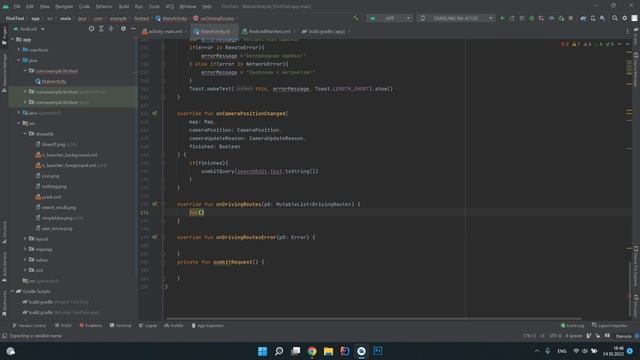Select user_arrow.png file
This screenshot has width=640, height=360.
pyautogui.click(x=53, y=228)
